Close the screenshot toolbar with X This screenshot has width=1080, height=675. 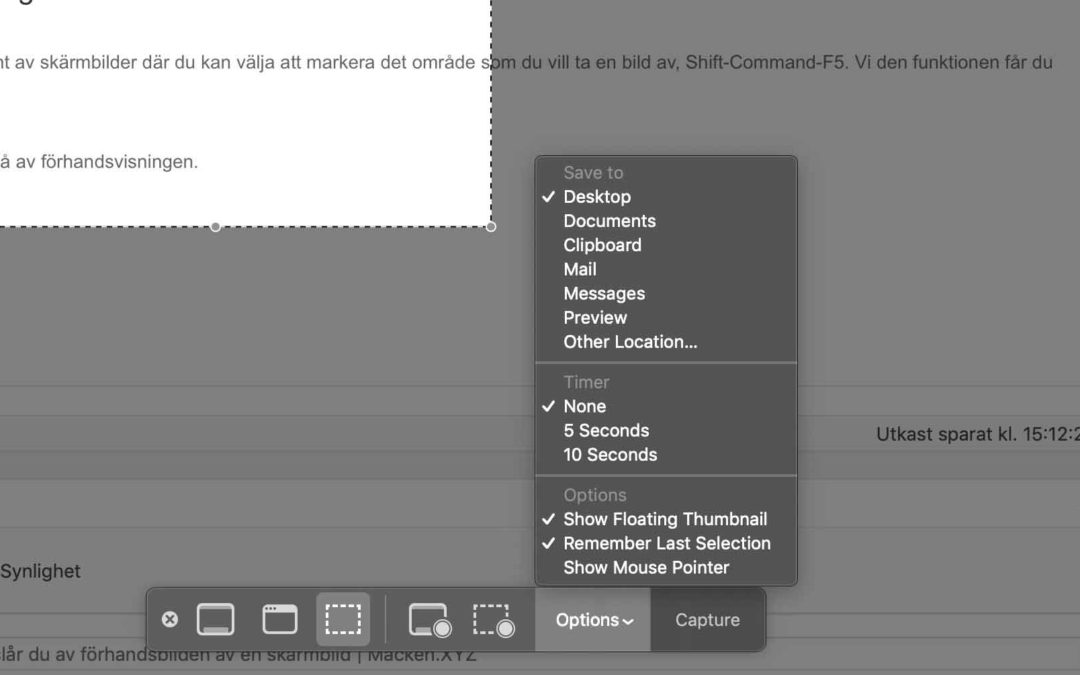click(170, 620)
